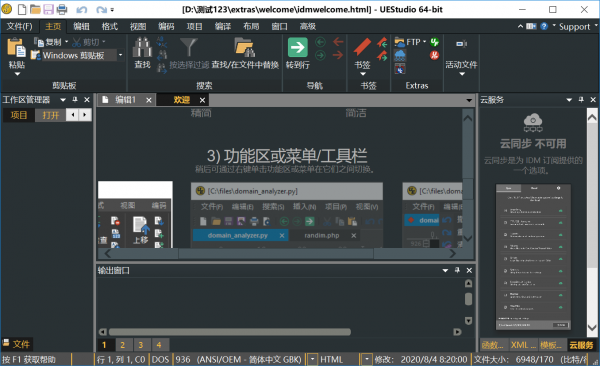This screenshot has height=366, width=600.
Task: Click the green 转到行 go to line icon
Action: pyautogui.click(x=298, y=47)
